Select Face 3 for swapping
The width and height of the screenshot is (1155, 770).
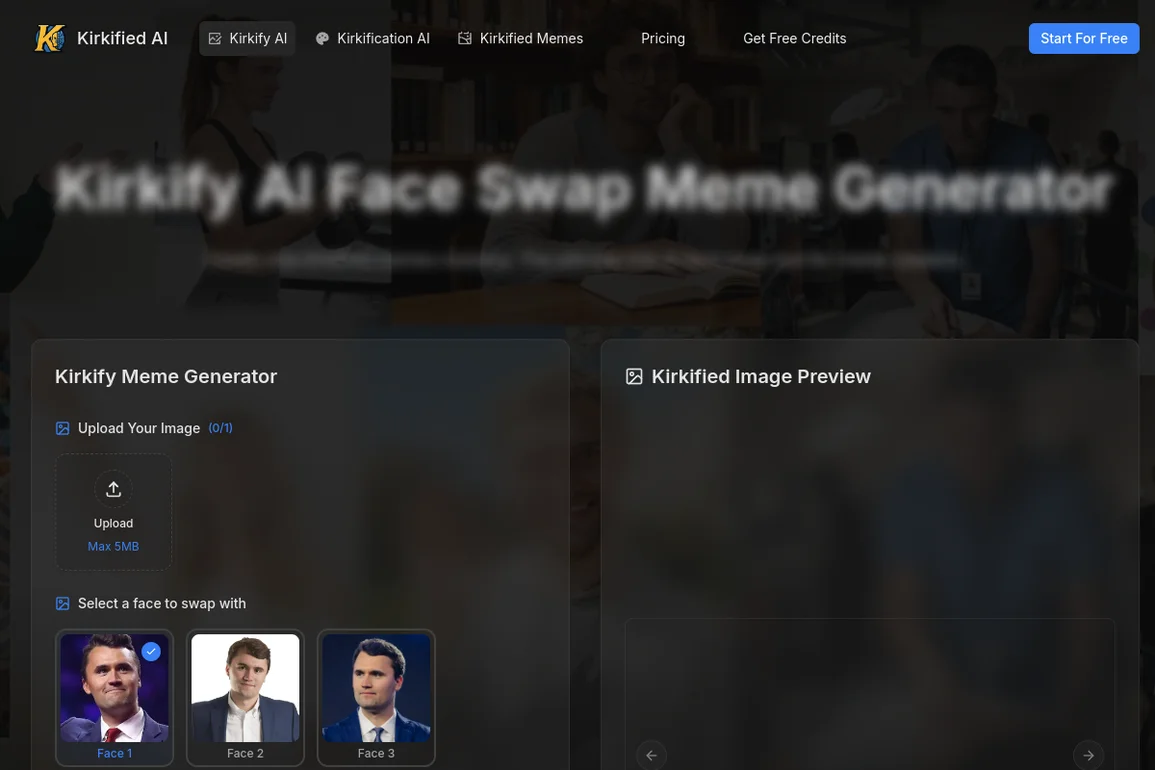click(376, 697)
